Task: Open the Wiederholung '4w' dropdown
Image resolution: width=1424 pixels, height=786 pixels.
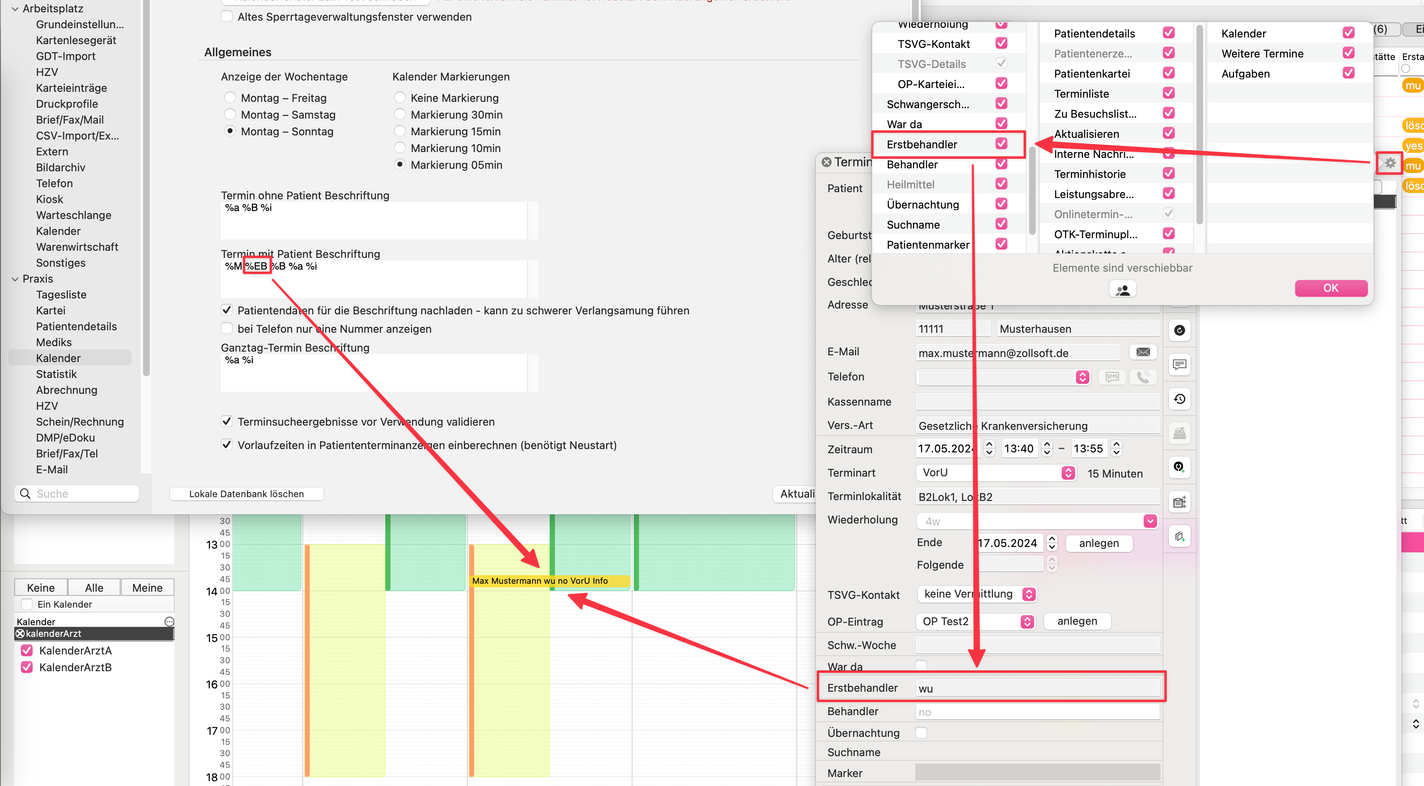Action: 1037,521
